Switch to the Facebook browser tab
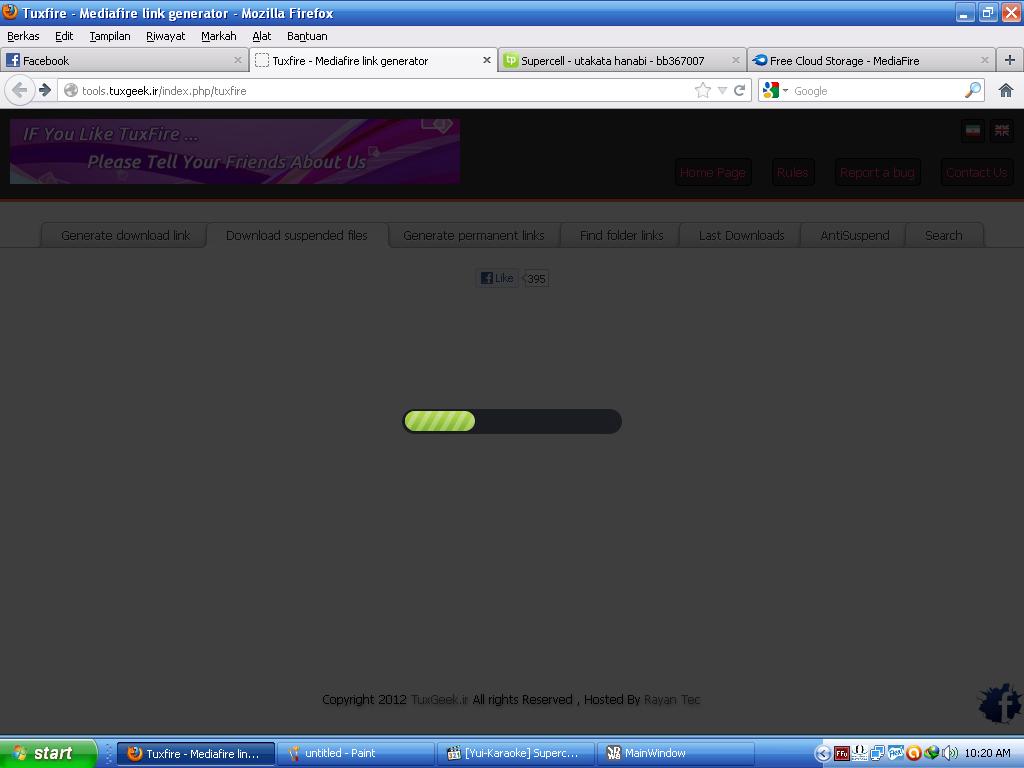1024x768 pixels. click(124, 60)
